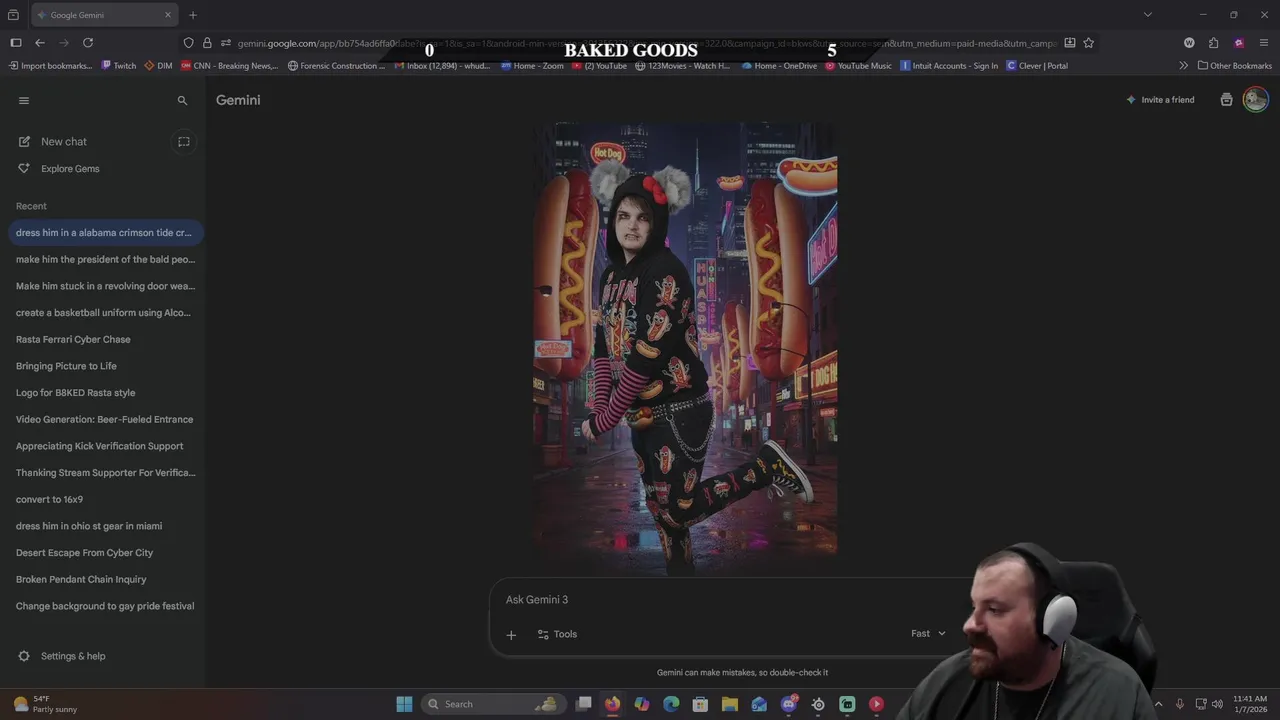Click the taskbar Search box
1280x720 pixels.
coord(493,704)
